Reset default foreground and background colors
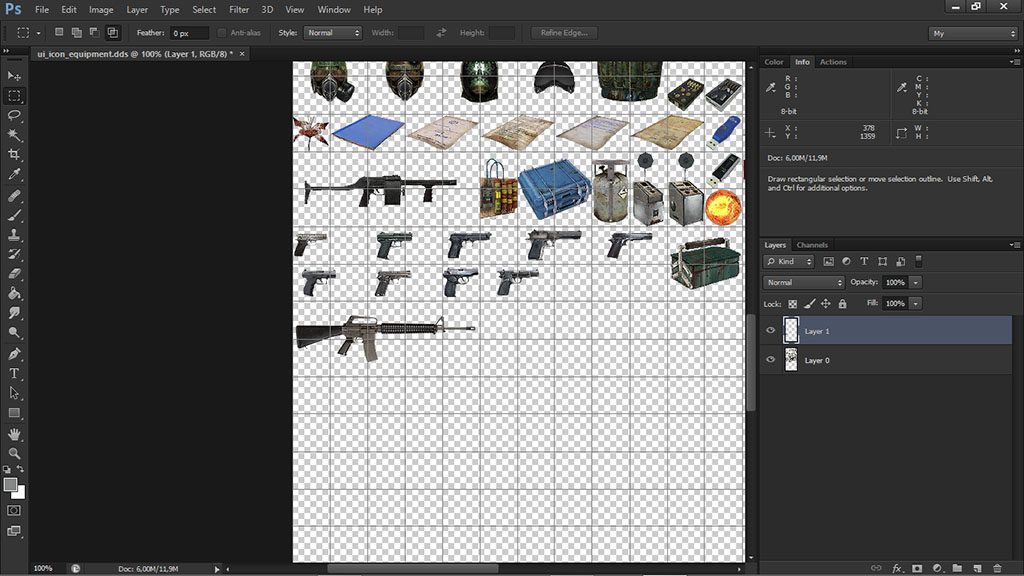Viewport: 1024px width, 576px height. [x=7, y=469]
